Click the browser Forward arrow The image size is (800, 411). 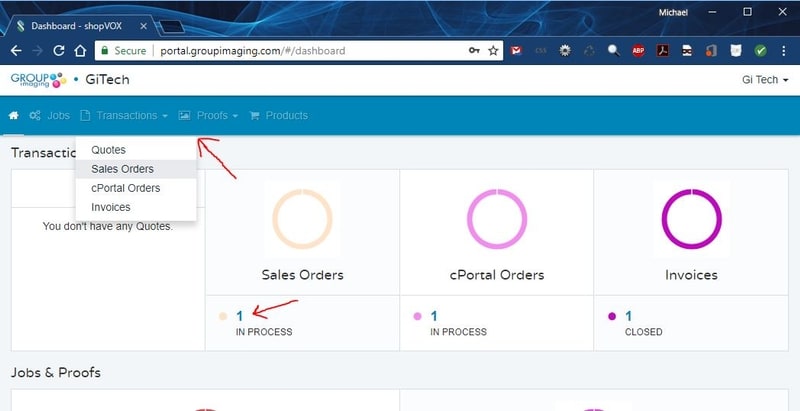coord(37,50)
